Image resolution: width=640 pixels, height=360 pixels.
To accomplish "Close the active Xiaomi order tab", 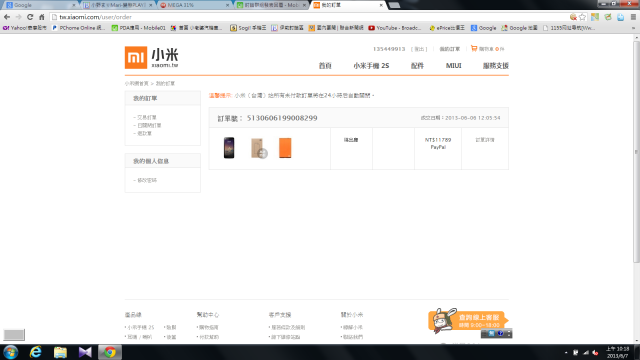I will coord(381,5).
